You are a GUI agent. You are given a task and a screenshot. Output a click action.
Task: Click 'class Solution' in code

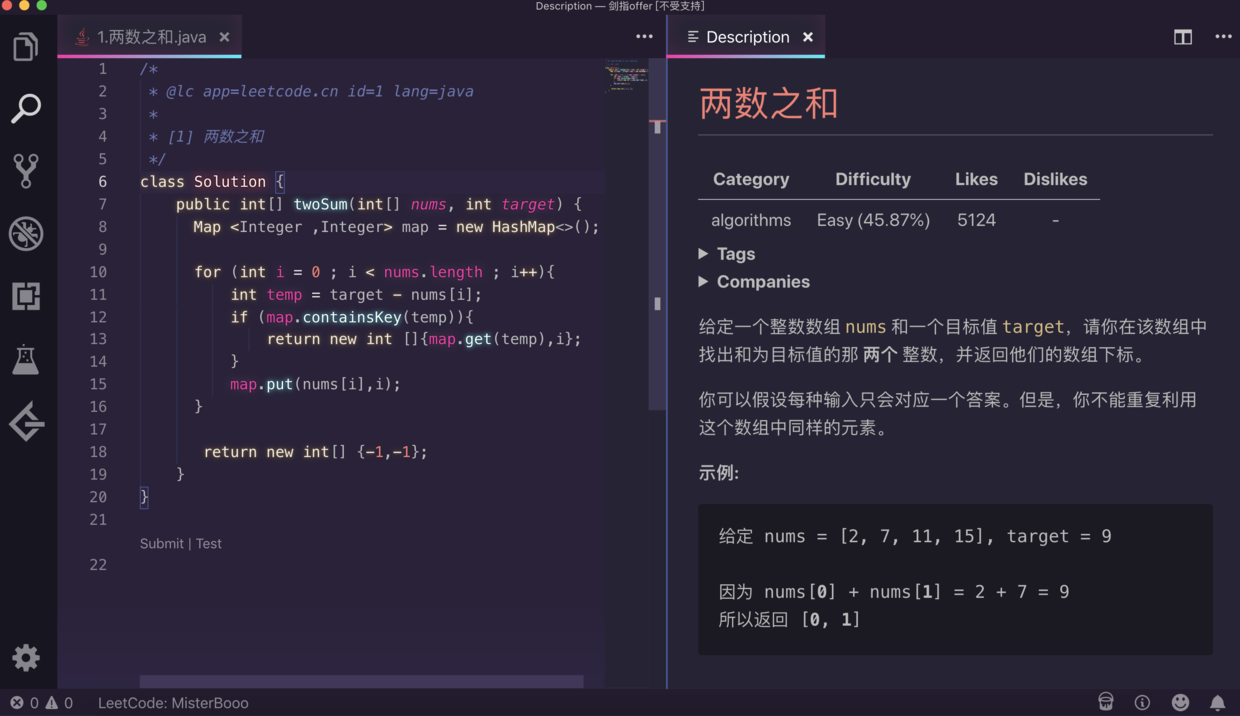pos(203,182)
